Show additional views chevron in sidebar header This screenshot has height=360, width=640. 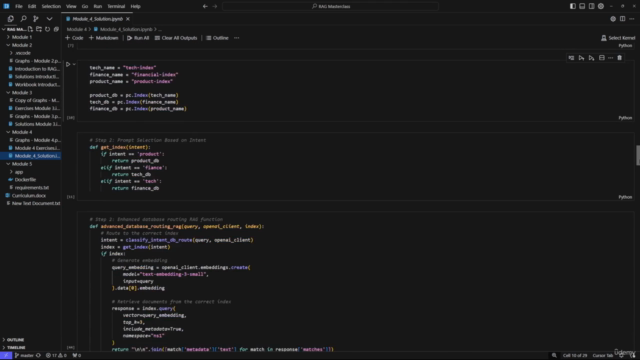[x=49, y=19]
